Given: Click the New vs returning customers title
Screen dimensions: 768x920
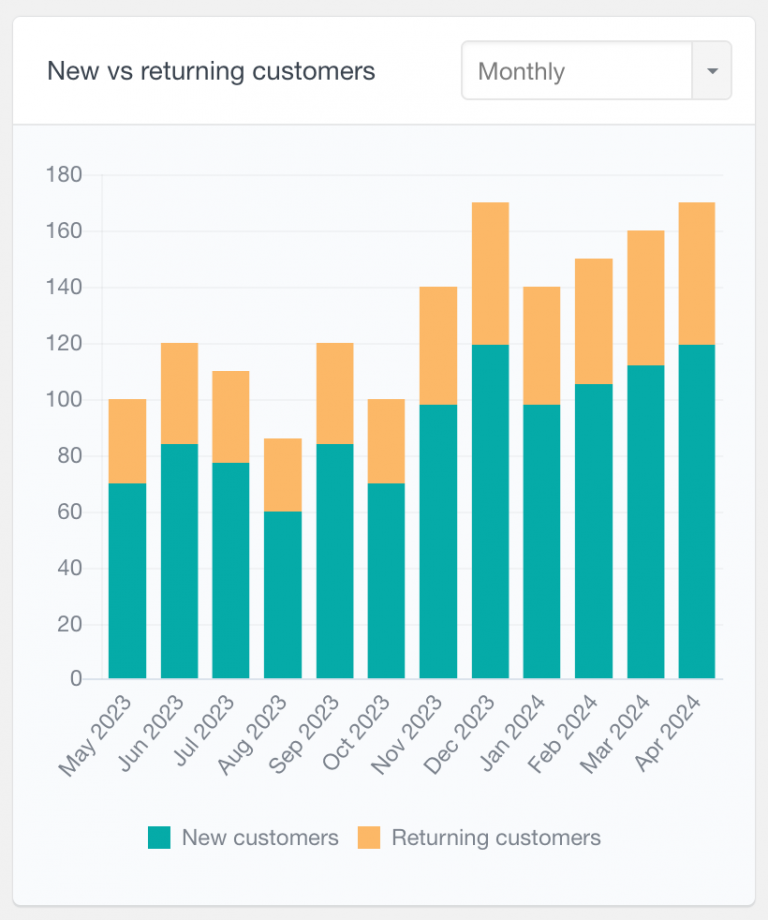Looking at the screenshot, I should pos(211,71).
